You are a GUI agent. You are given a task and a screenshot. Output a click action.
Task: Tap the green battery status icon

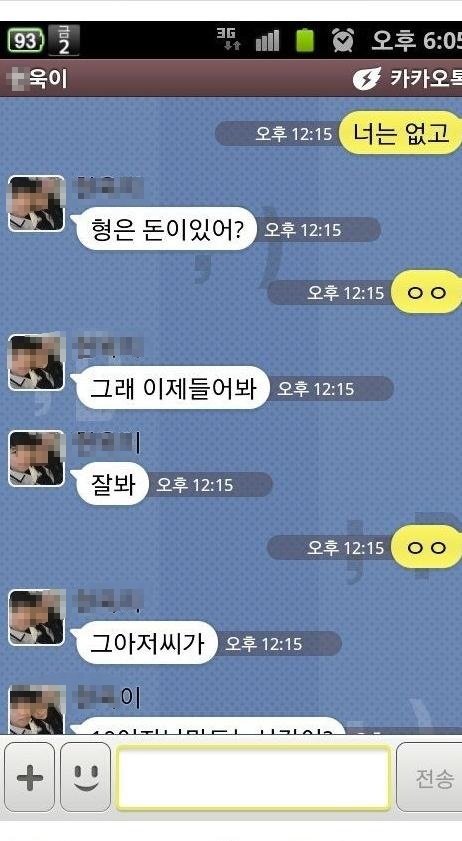coord(305,40)
